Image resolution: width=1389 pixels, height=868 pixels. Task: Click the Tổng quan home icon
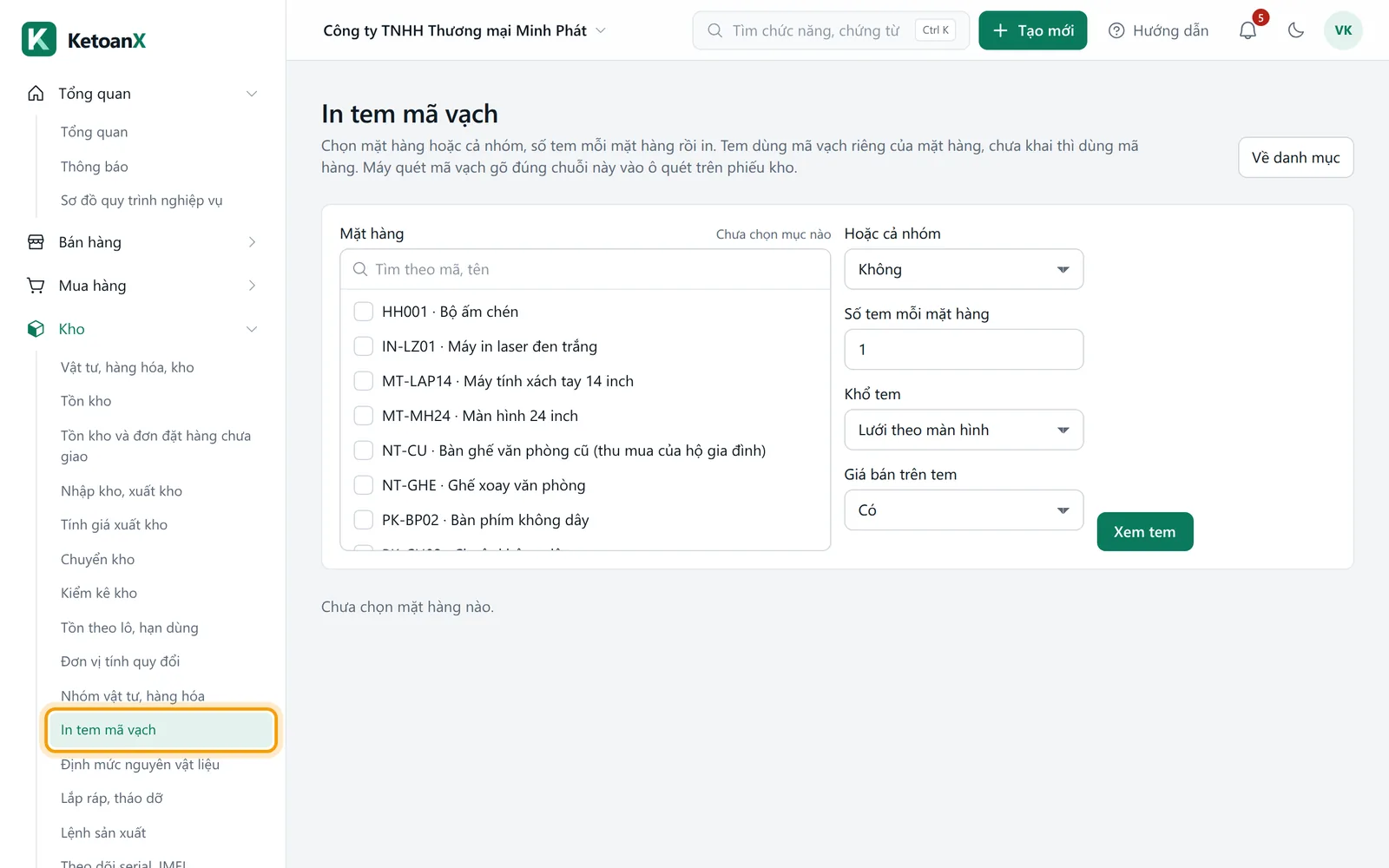coord(36,94)
